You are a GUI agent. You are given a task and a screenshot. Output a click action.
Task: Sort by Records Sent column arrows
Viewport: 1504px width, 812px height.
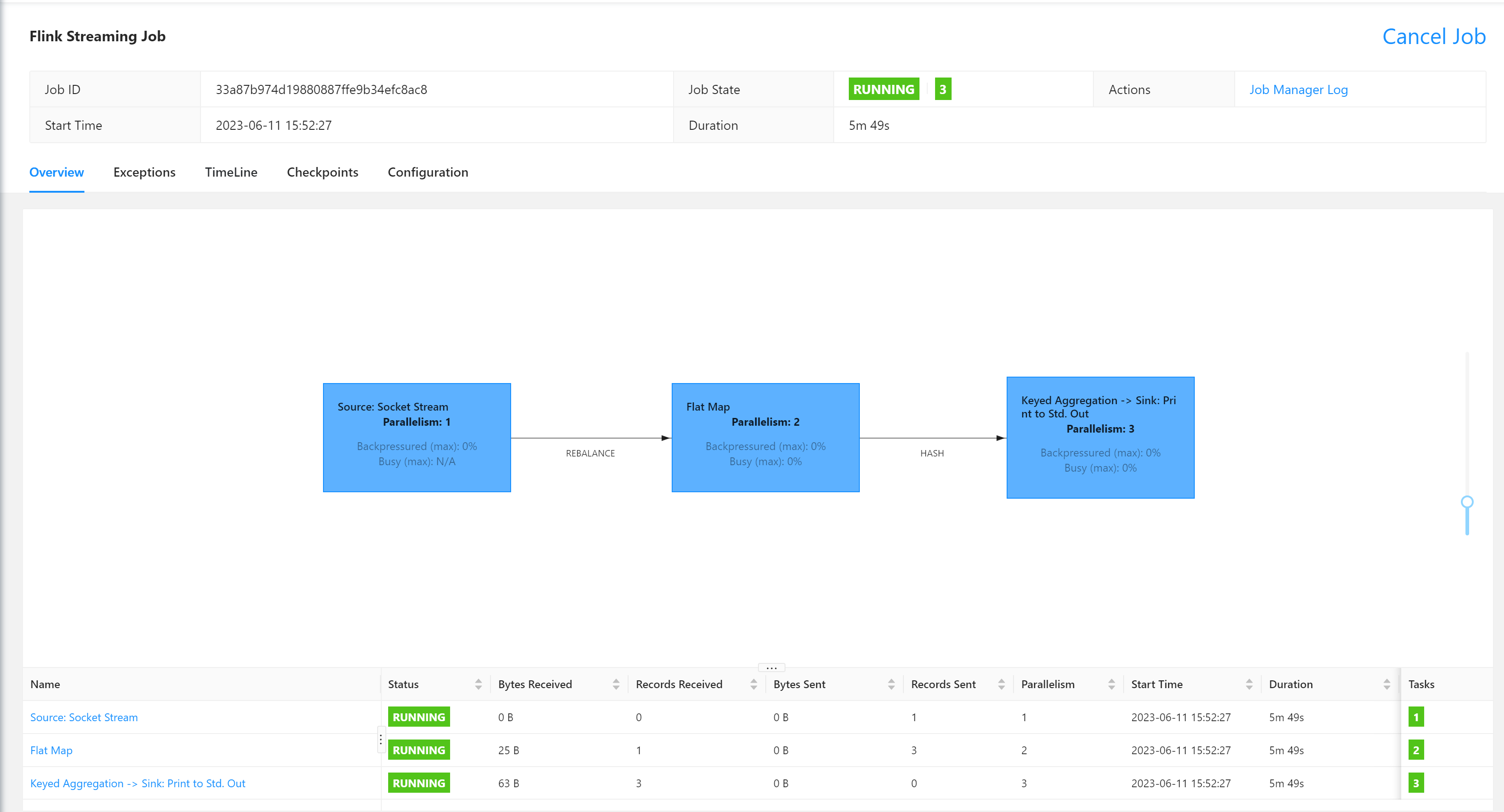(x=1001, y=684)
